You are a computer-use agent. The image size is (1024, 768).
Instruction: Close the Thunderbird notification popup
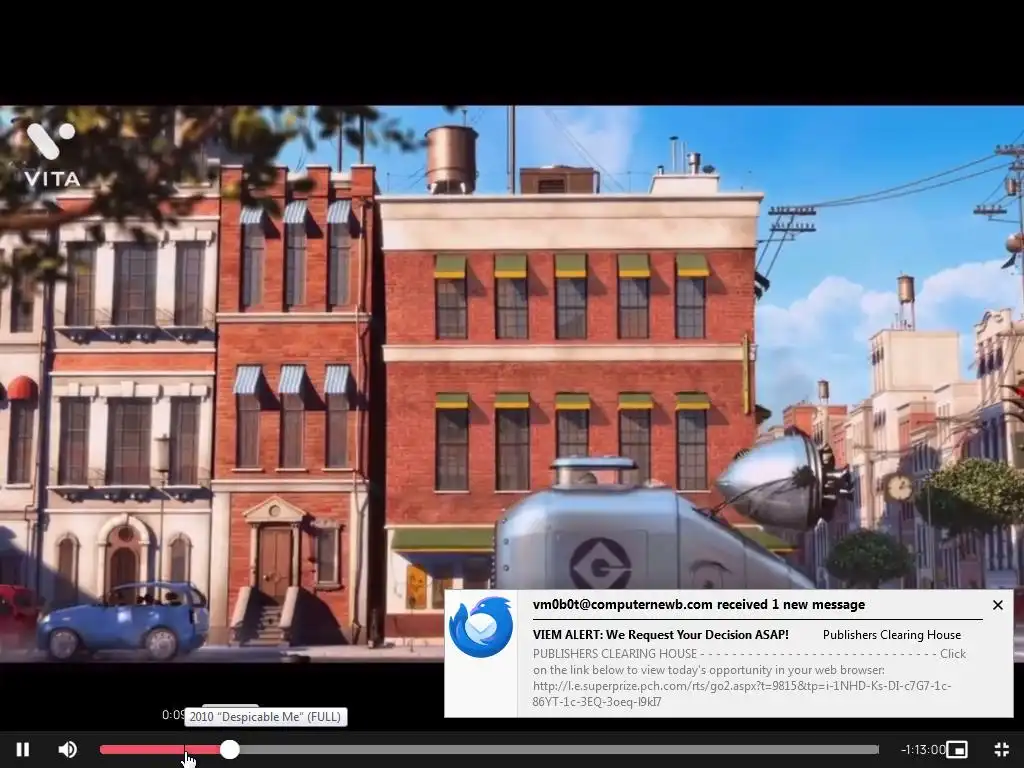tap(997, 605)
